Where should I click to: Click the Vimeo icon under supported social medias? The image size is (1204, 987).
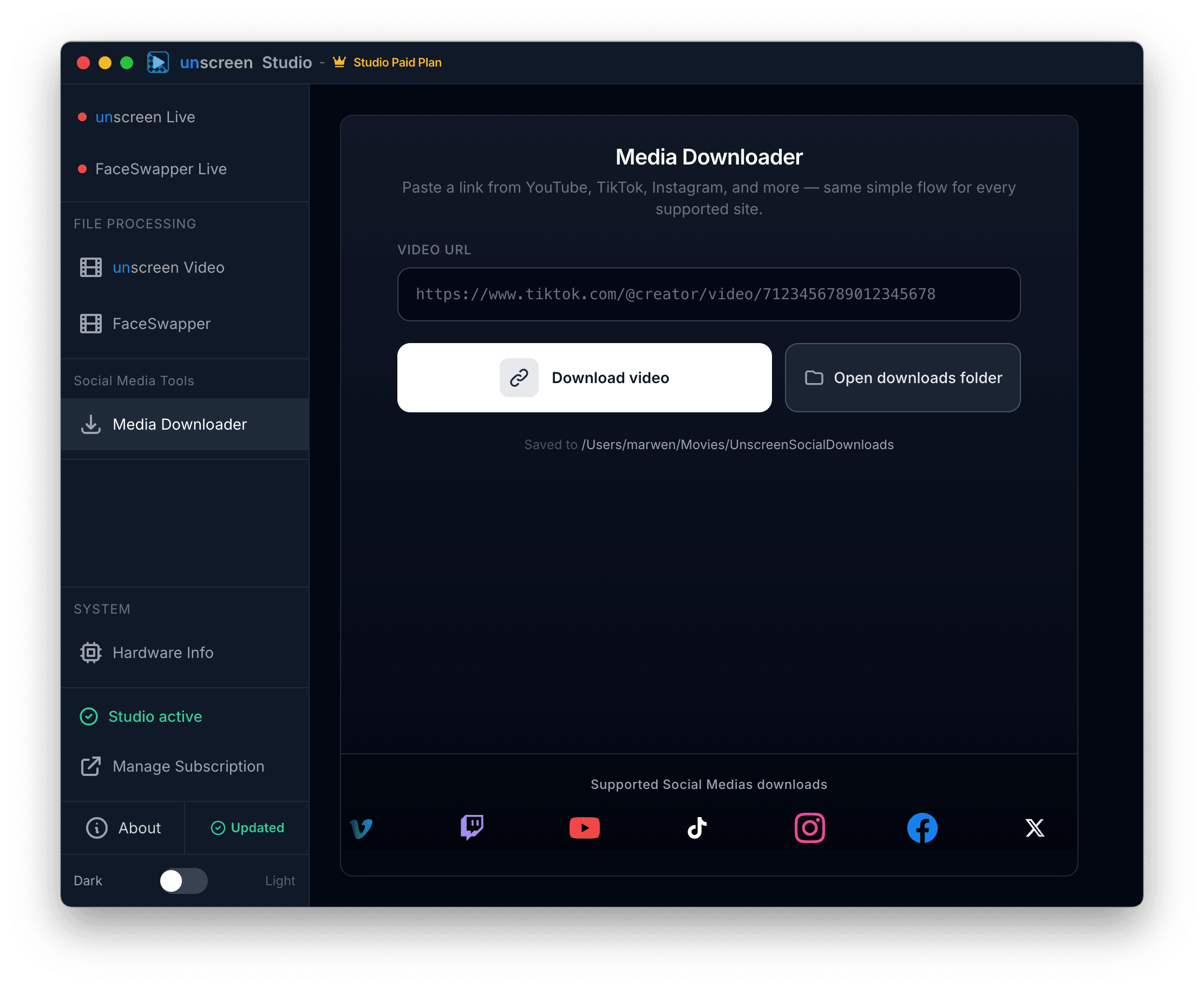(x=361, y=828)
